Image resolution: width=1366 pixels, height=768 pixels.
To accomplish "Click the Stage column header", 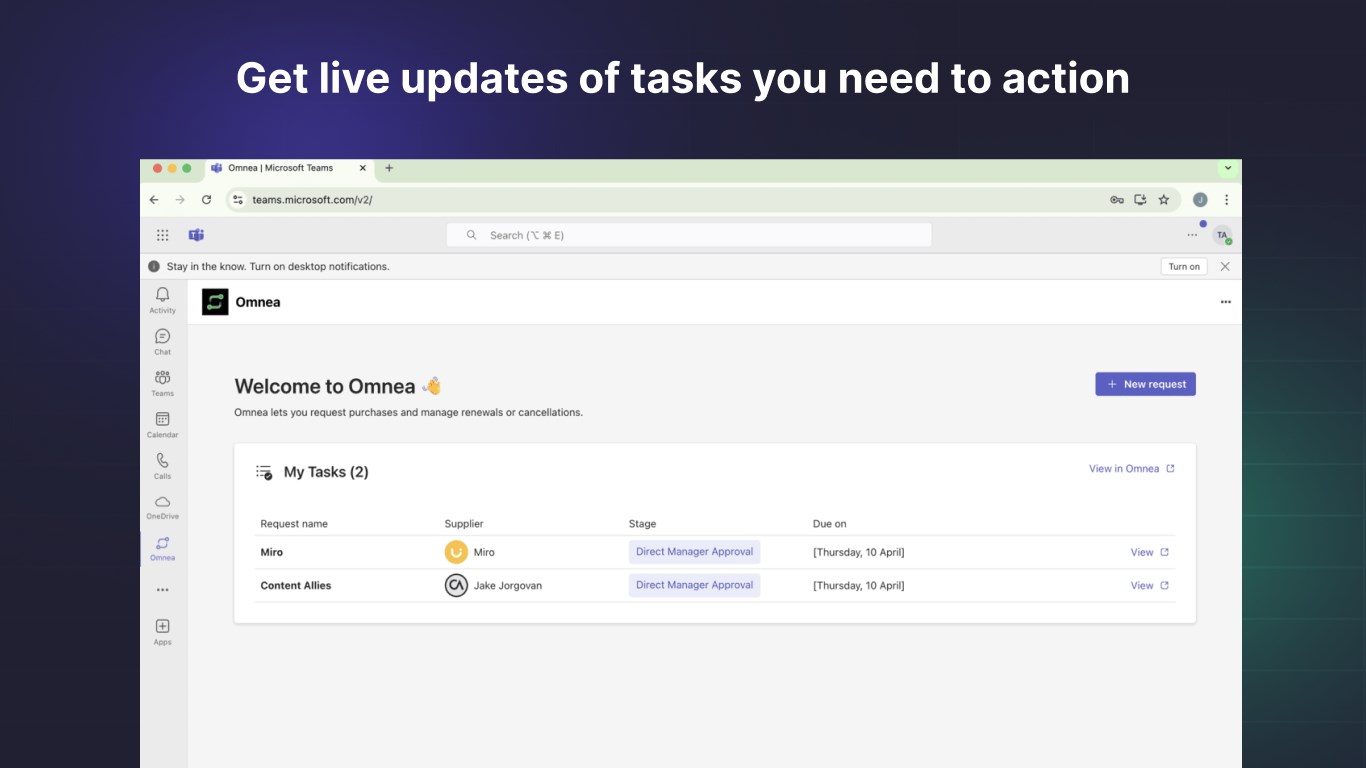I will click(x=643, y=524).
